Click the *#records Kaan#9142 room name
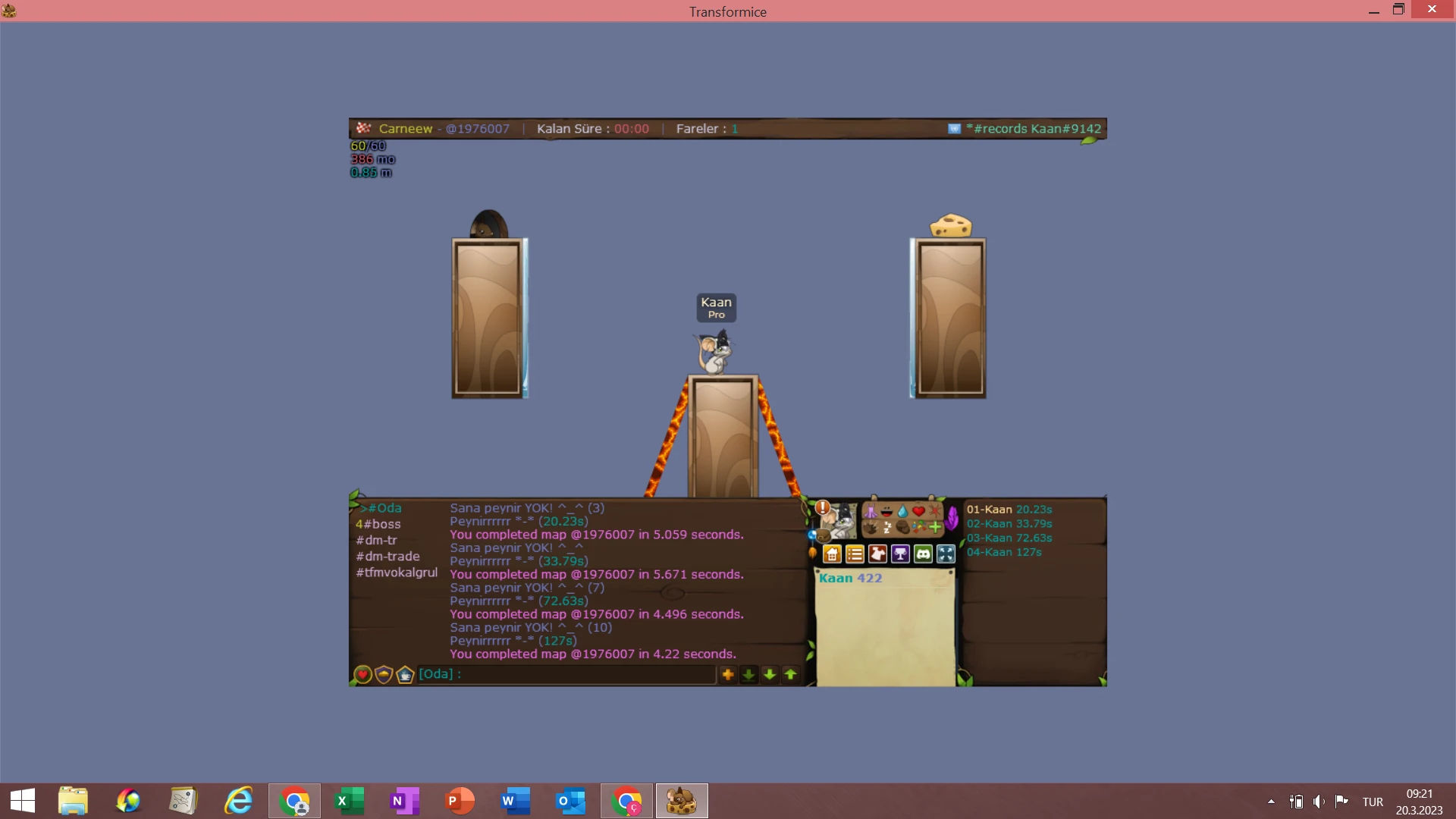The image size is (1456, 819). [x=1034, y=129]
